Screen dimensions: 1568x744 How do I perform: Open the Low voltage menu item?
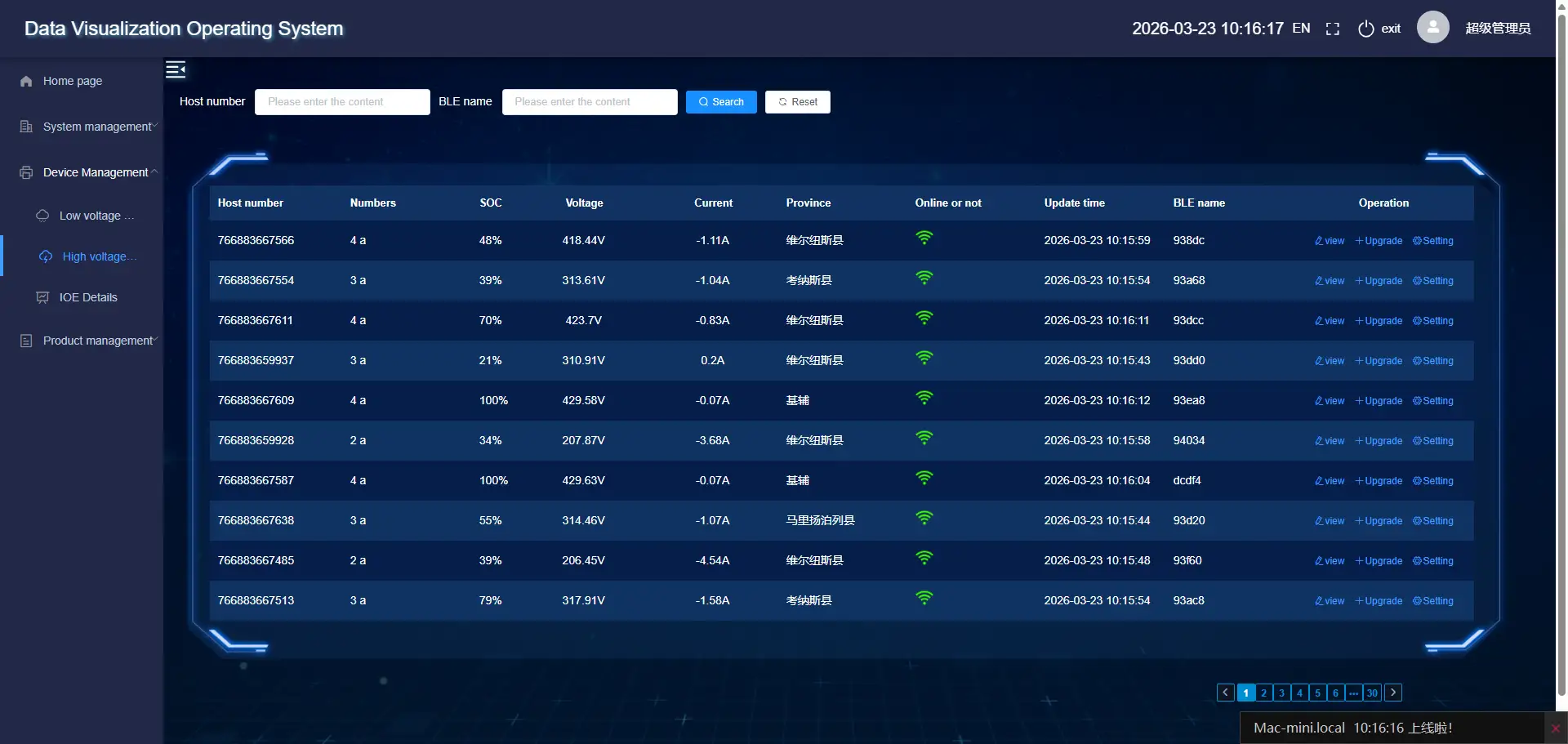[x=90, y=216]
